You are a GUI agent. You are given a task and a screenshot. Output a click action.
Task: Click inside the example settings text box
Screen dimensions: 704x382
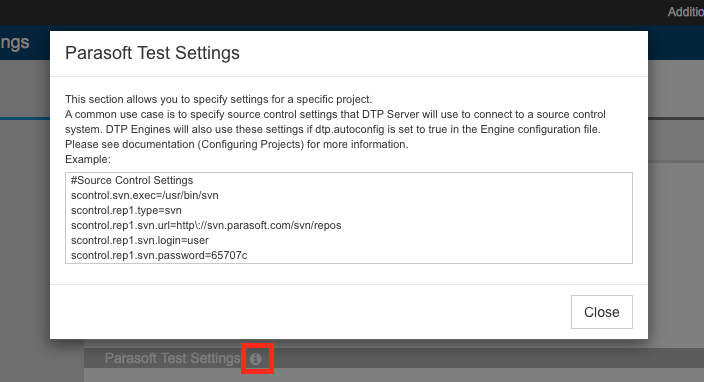pos(349,218)
